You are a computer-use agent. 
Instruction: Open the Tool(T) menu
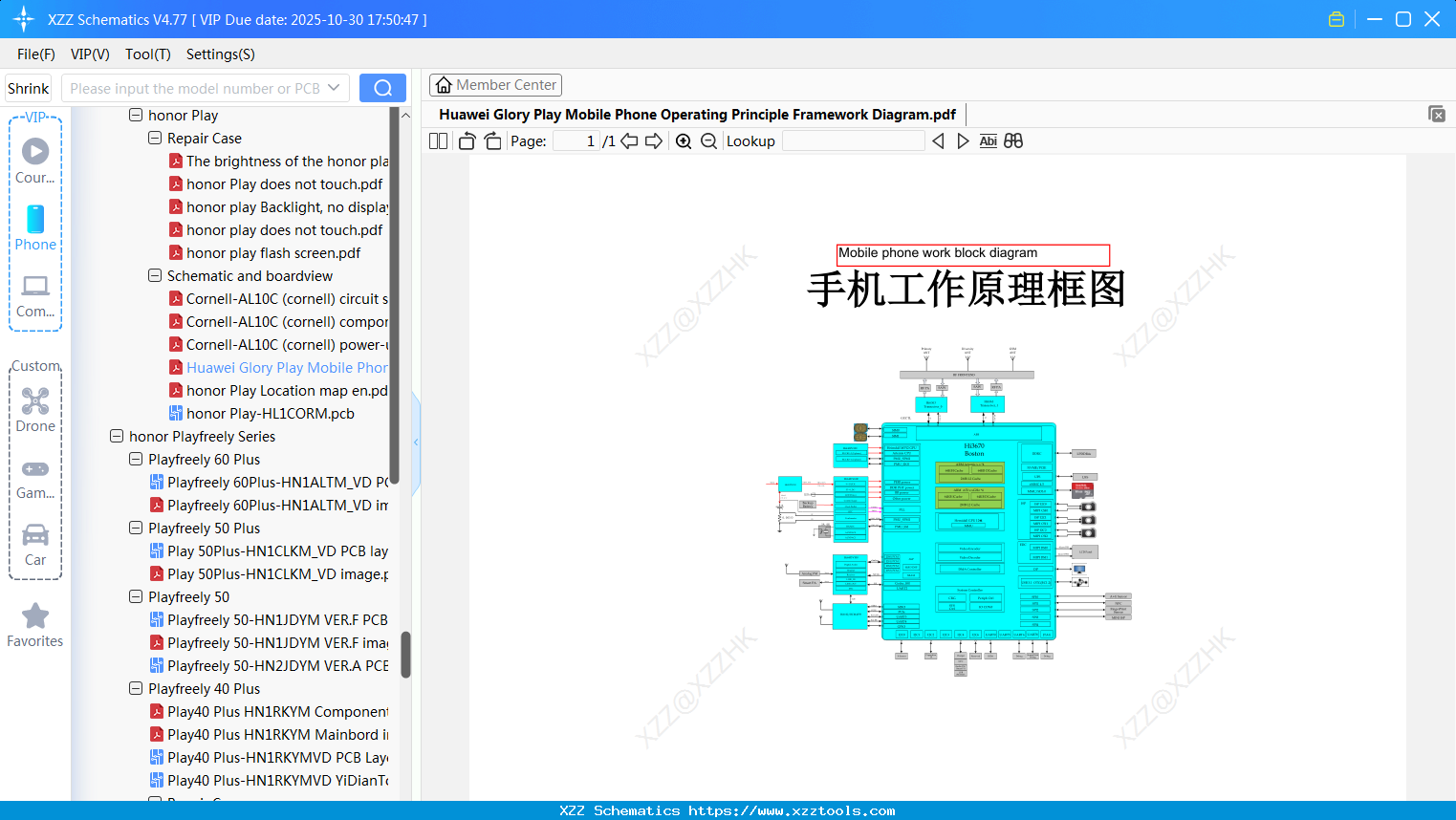point(148,54)
